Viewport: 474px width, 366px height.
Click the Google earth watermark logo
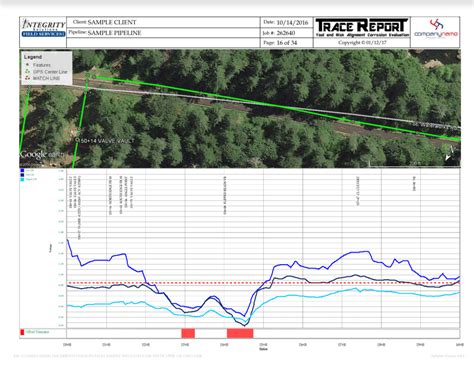pyautogui.click(x=41, y=154)
